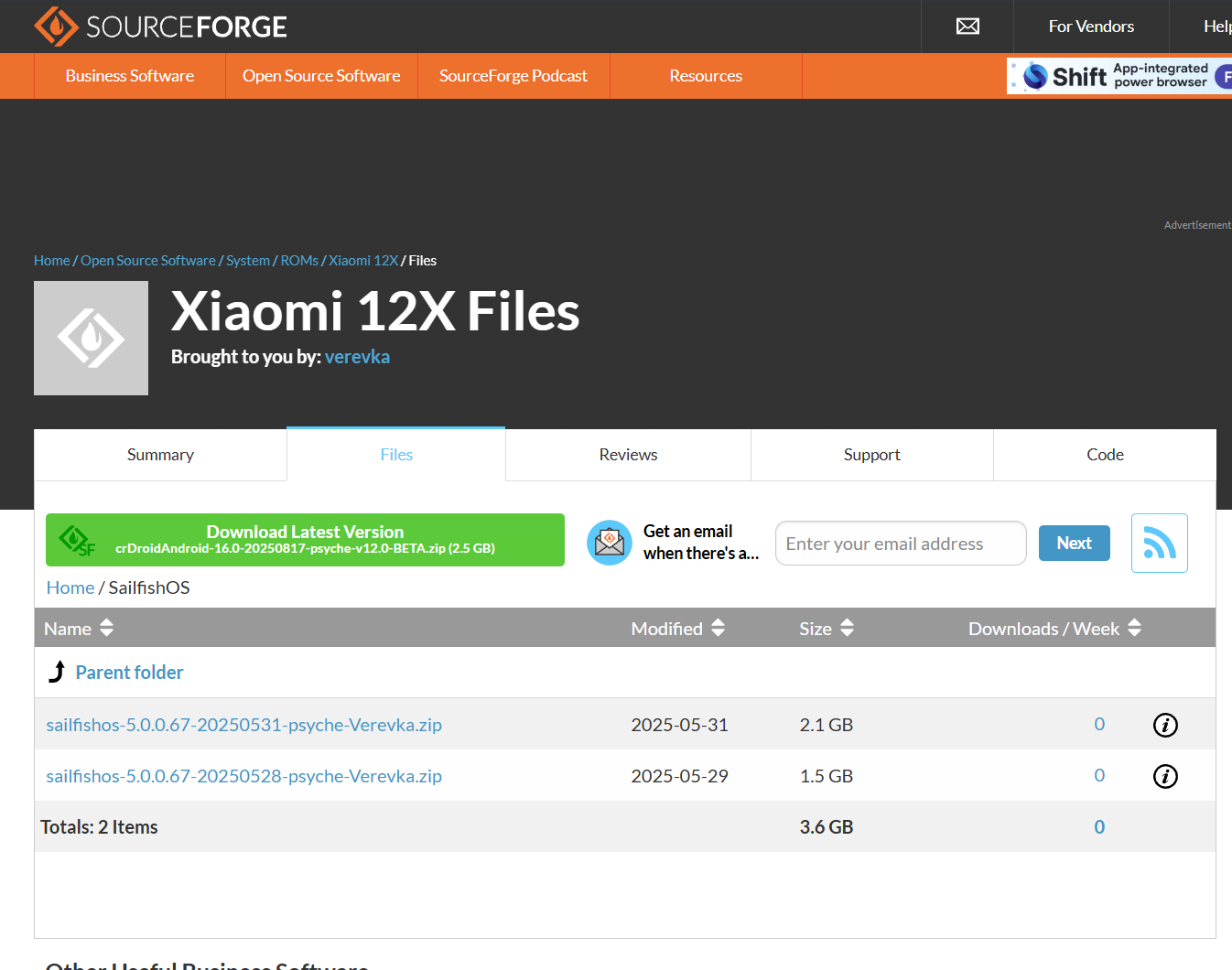Open System breadcrumb link
Screen dimensions: 1232x970
(248, 261)
